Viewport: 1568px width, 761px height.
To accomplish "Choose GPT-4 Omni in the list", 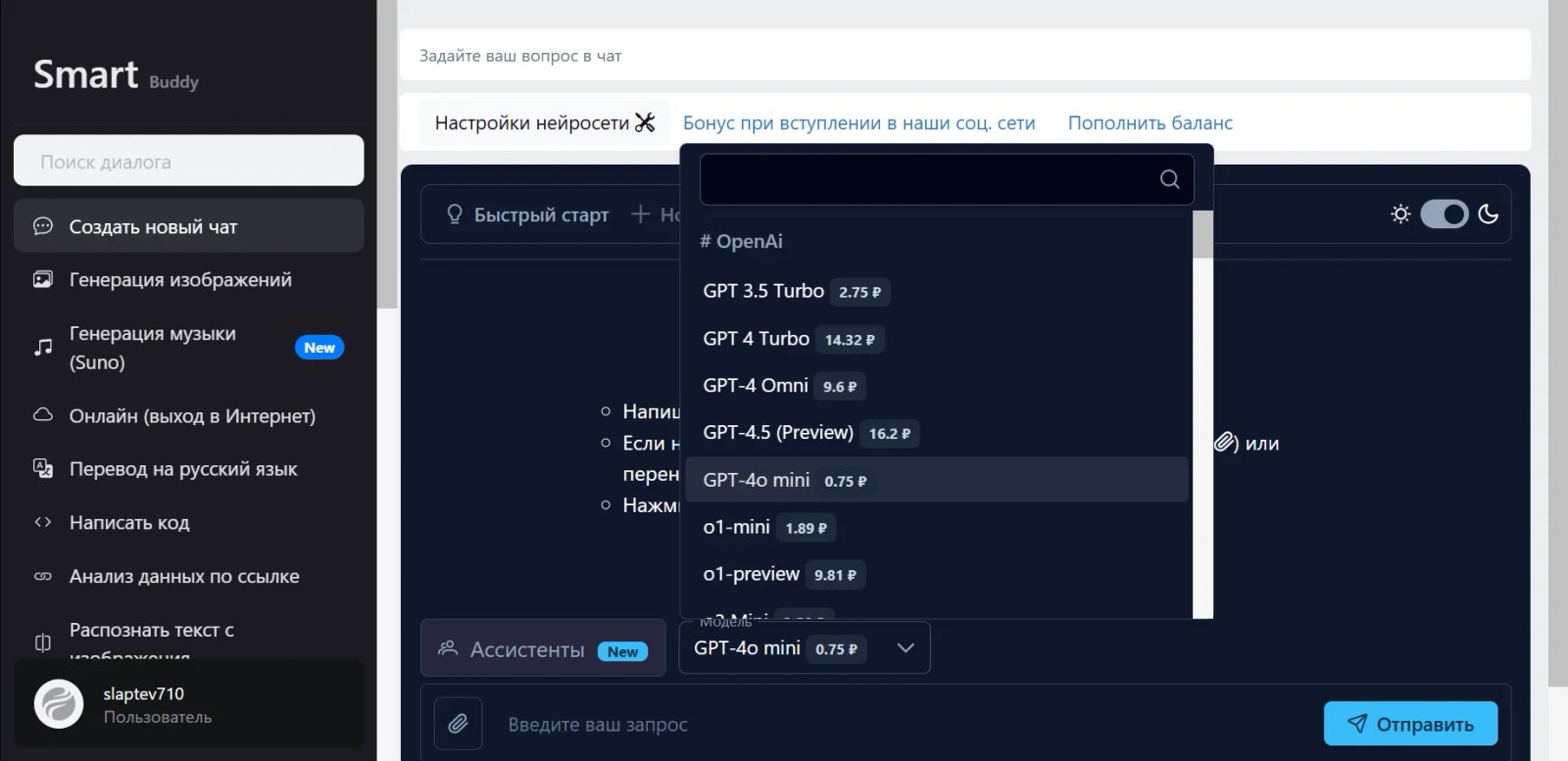I will point(937,386).
